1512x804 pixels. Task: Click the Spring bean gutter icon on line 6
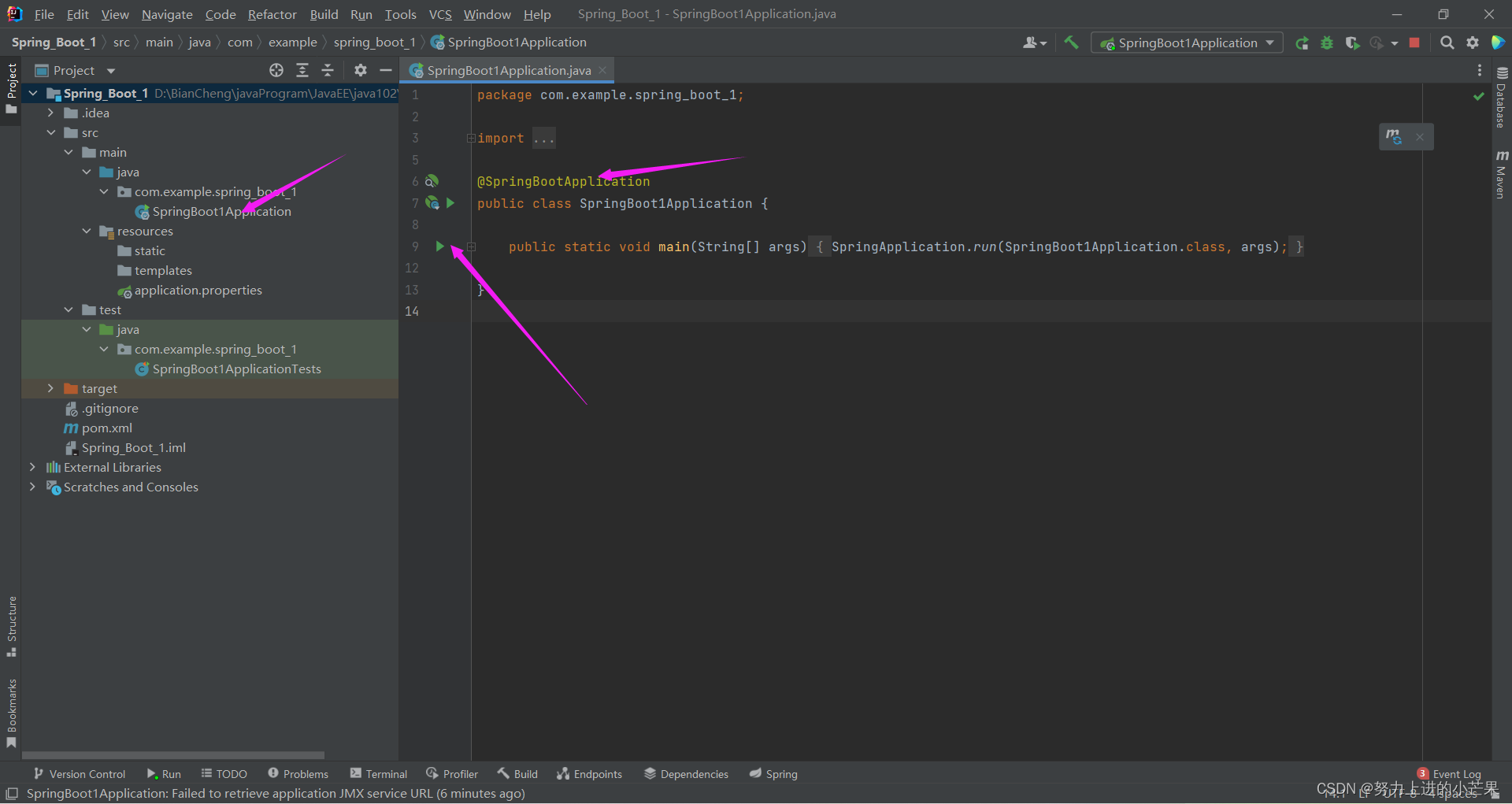[x=432, y=181]
